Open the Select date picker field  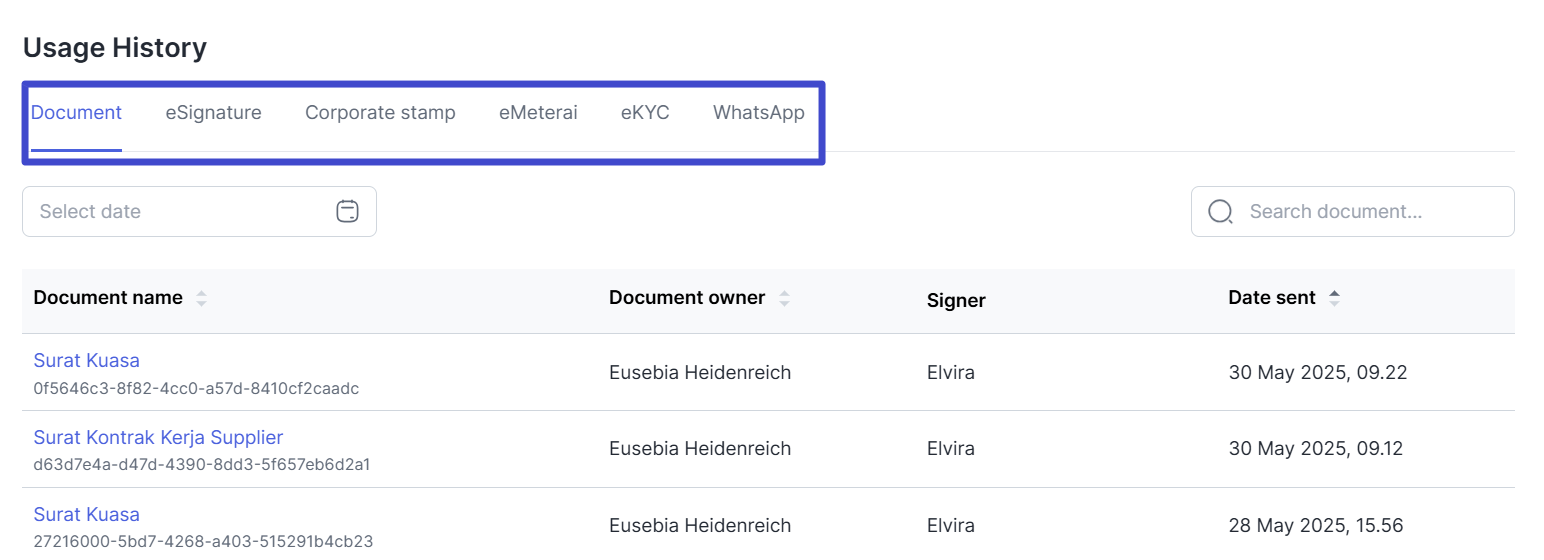[199, 211]
